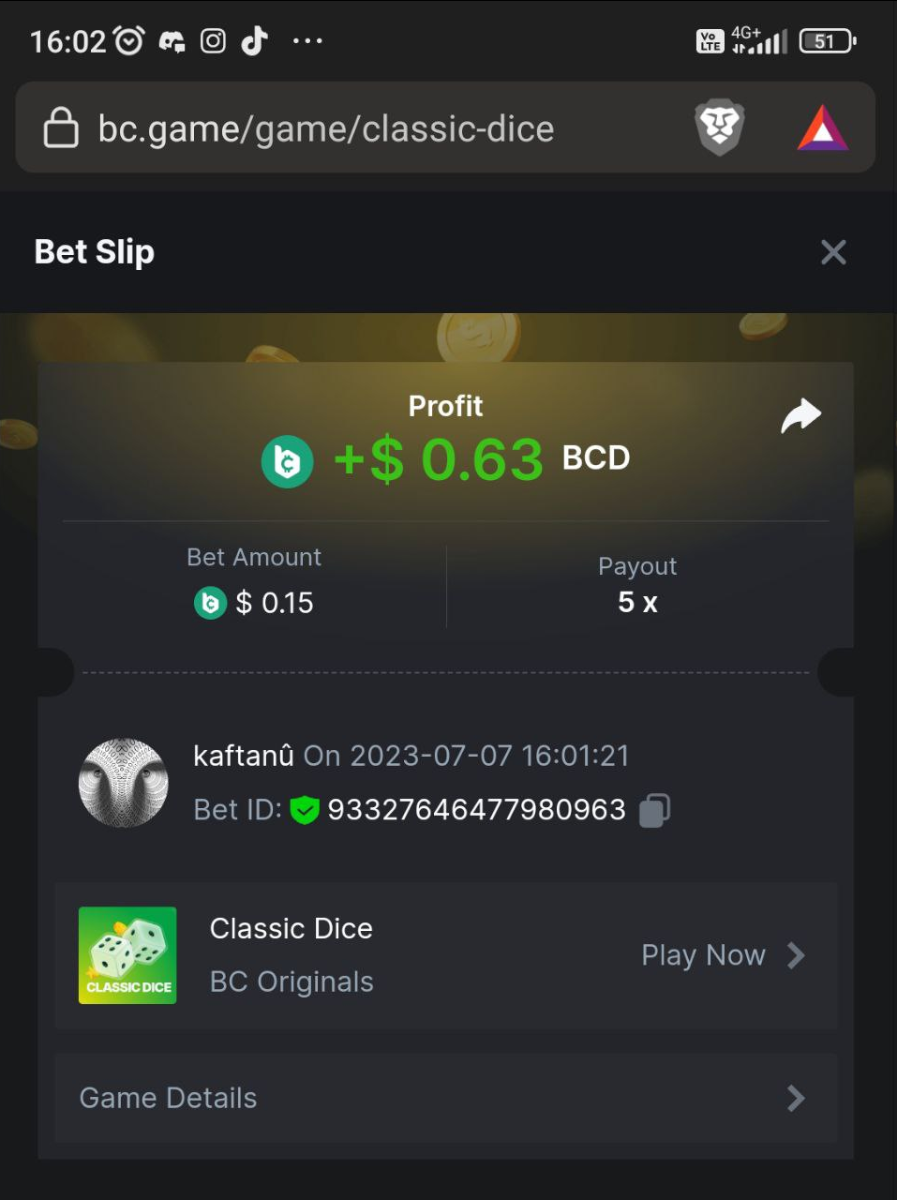Click the Play Now link
Image resolution: width=897 pixels, height=1200 pixels.
[703, 955]
